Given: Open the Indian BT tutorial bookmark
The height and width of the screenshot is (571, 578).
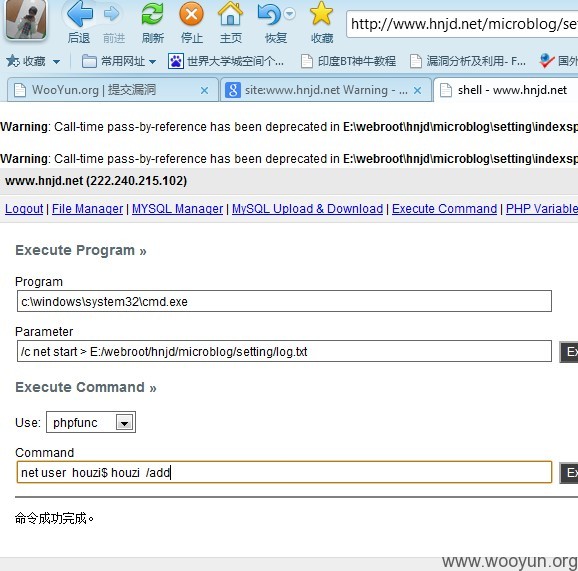Looking at the screenshot, I should coord(349,61).
